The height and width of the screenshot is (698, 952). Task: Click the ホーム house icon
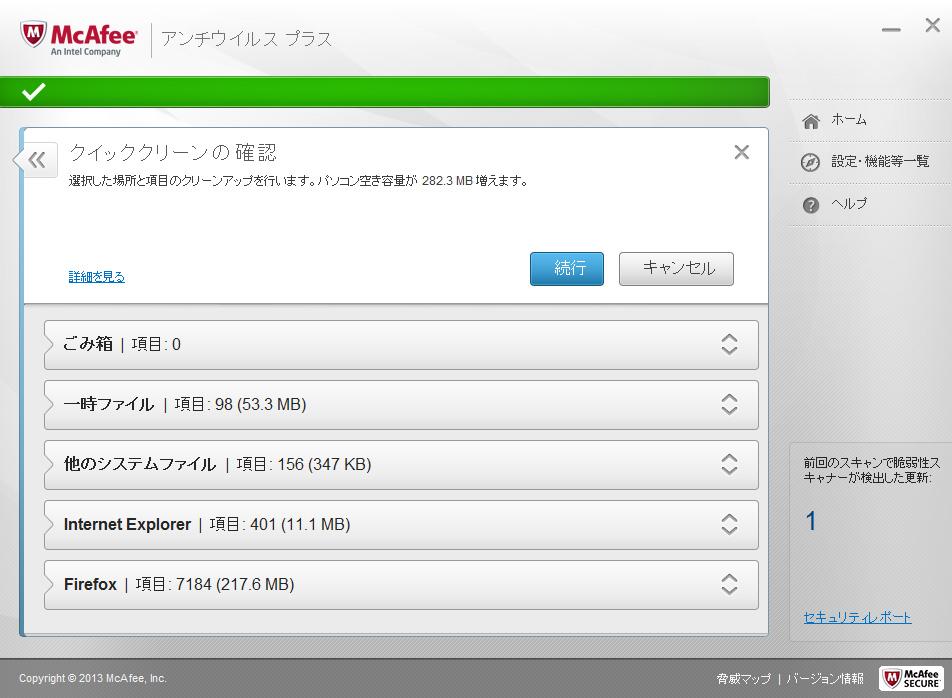coord(811,121)
